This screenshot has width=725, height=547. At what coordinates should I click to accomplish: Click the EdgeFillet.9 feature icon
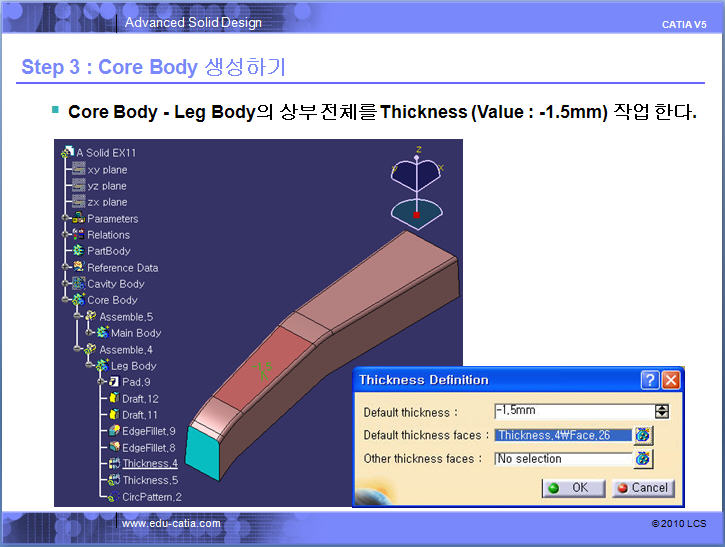tap(113, 431)
